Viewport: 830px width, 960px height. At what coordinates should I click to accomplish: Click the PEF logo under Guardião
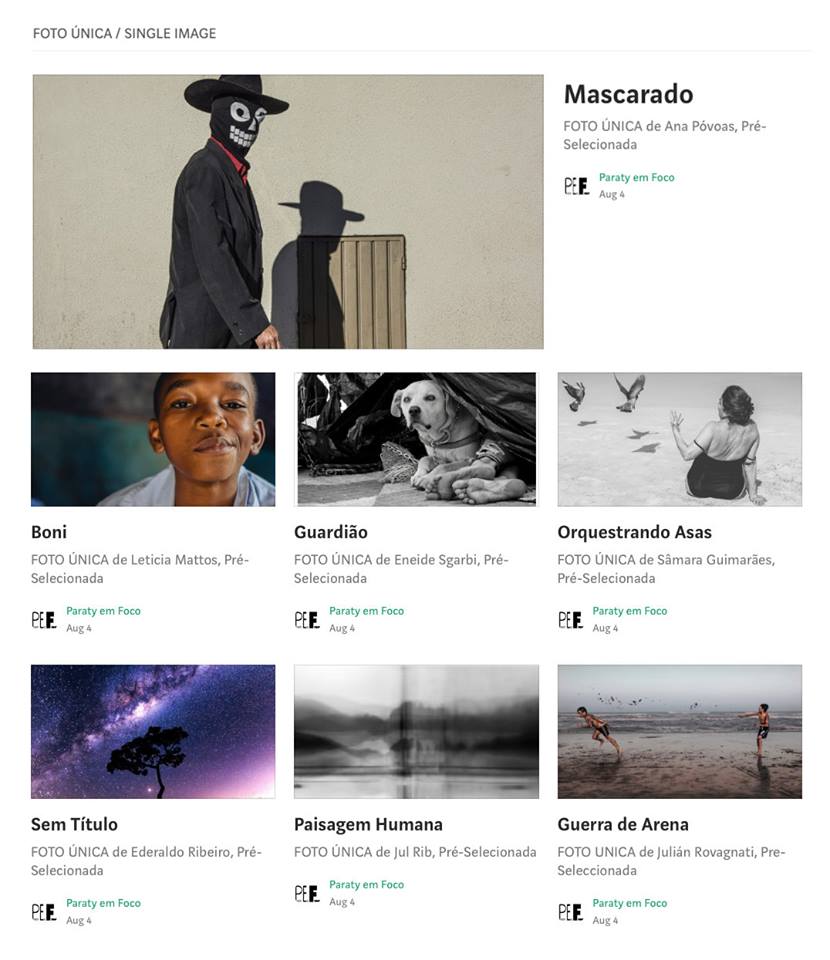tap(306, 619)
